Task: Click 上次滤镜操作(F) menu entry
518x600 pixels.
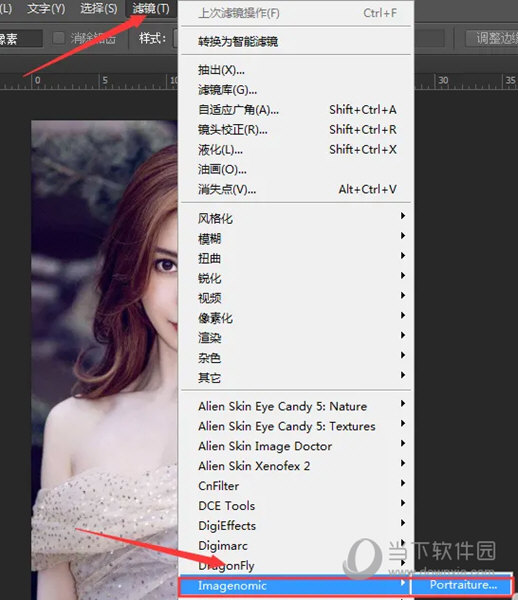Action: click(x=295, y=13)
